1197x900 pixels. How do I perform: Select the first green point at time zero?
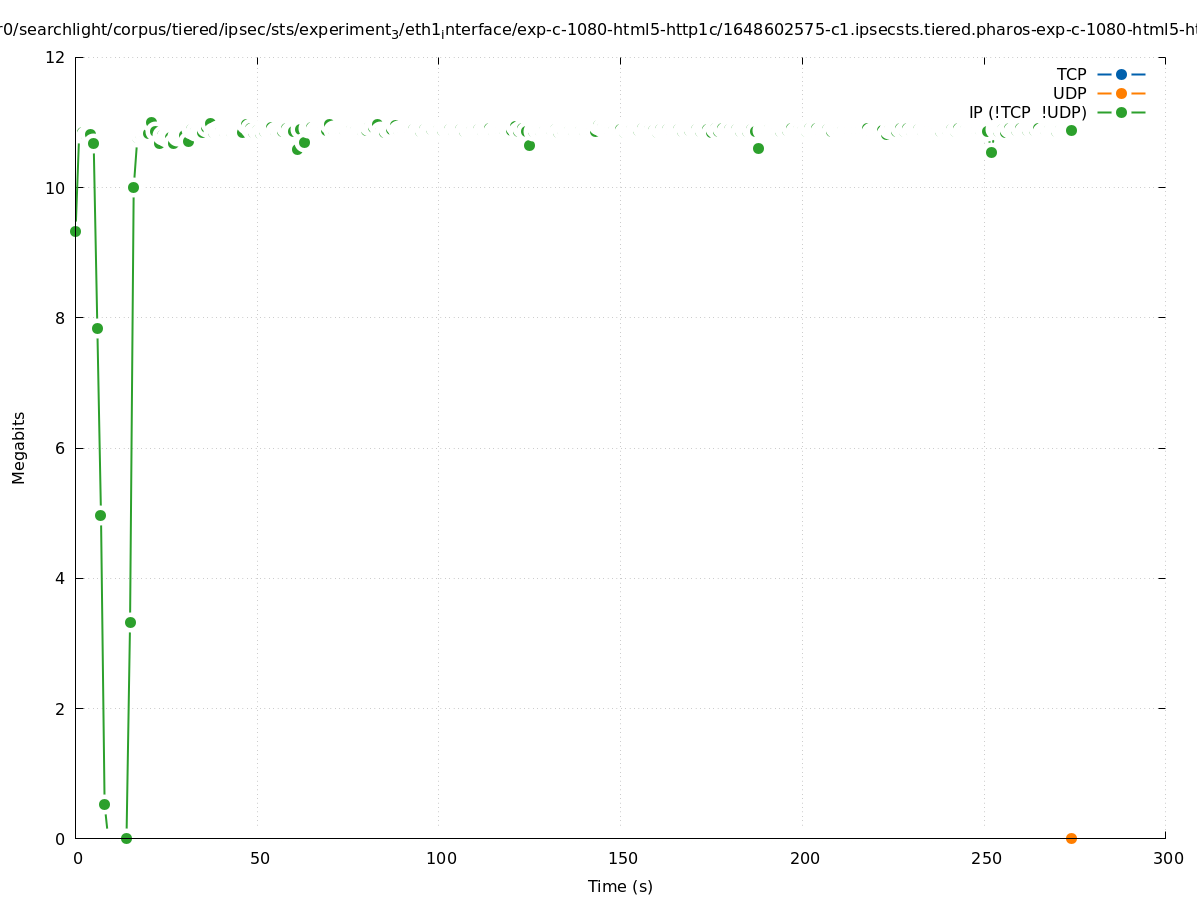tap(75, 231)
